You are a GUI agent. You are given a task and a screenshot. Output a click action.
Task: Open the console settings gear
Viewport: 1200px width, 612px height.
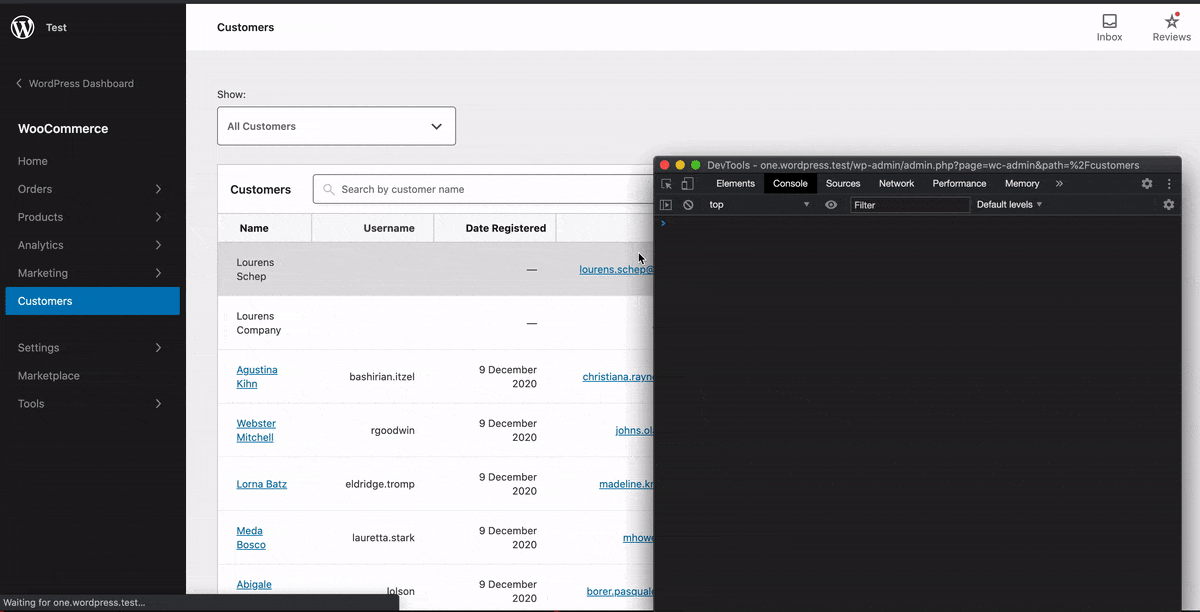coord(1168,204)
